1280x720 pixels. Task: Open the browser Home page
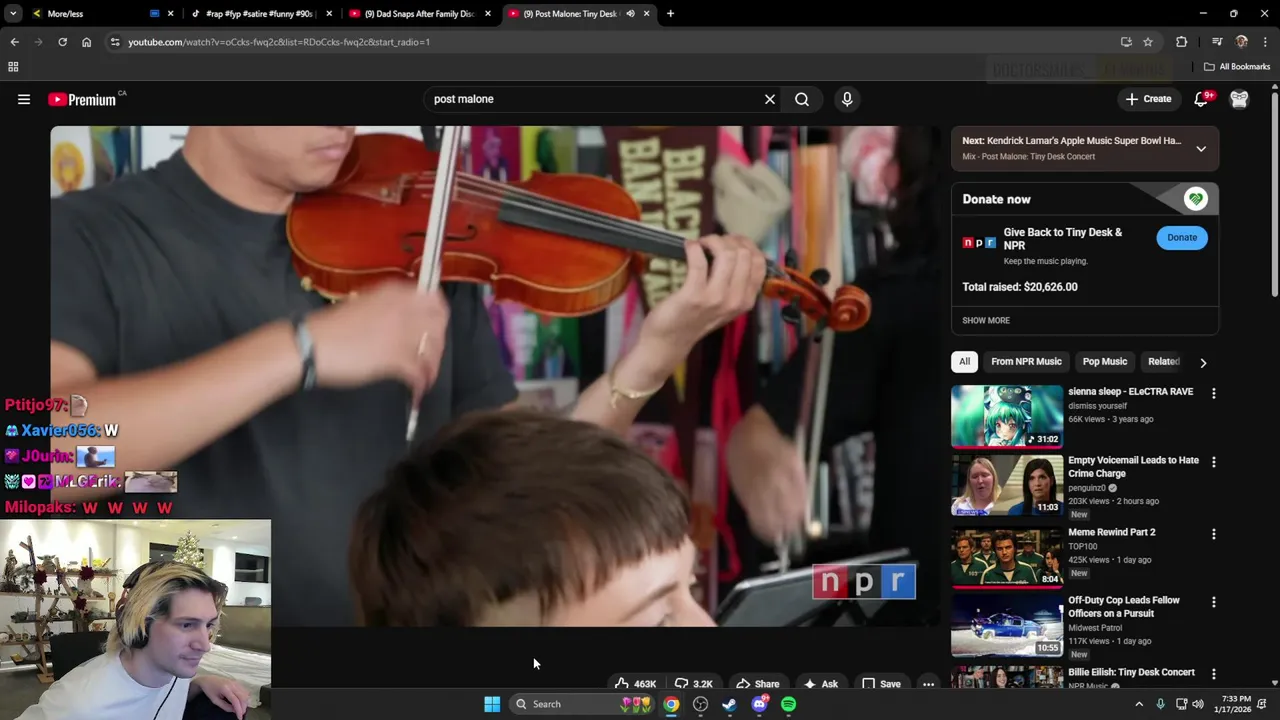86,42
